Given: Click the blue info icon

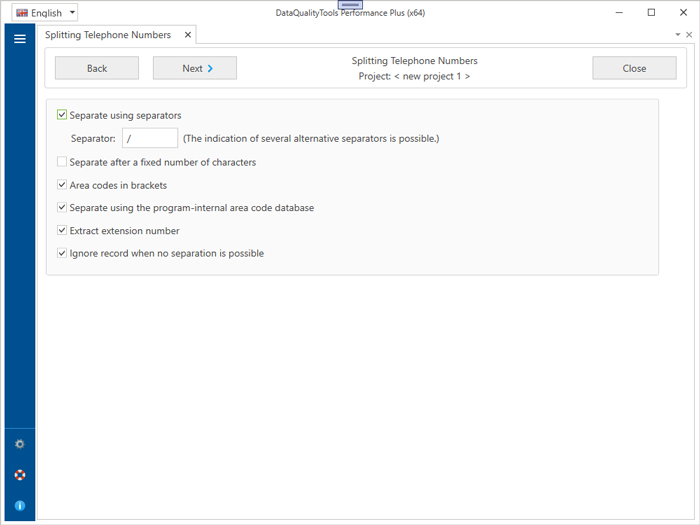Looking at the screenshot, I should pos(19,506).
